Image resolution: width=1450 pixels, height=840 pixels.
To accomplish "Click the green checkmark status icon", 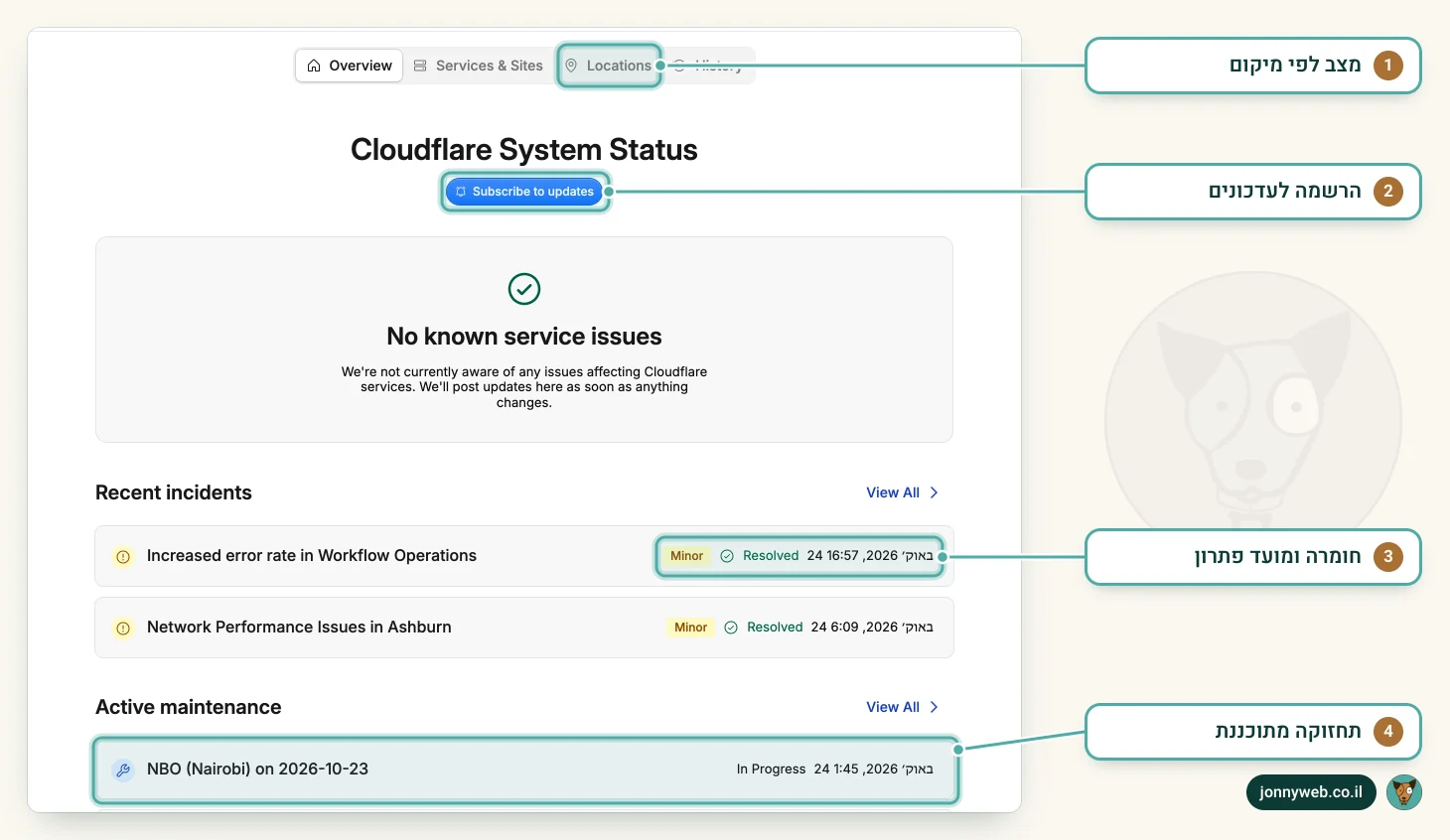I will (x=524, y=289).
